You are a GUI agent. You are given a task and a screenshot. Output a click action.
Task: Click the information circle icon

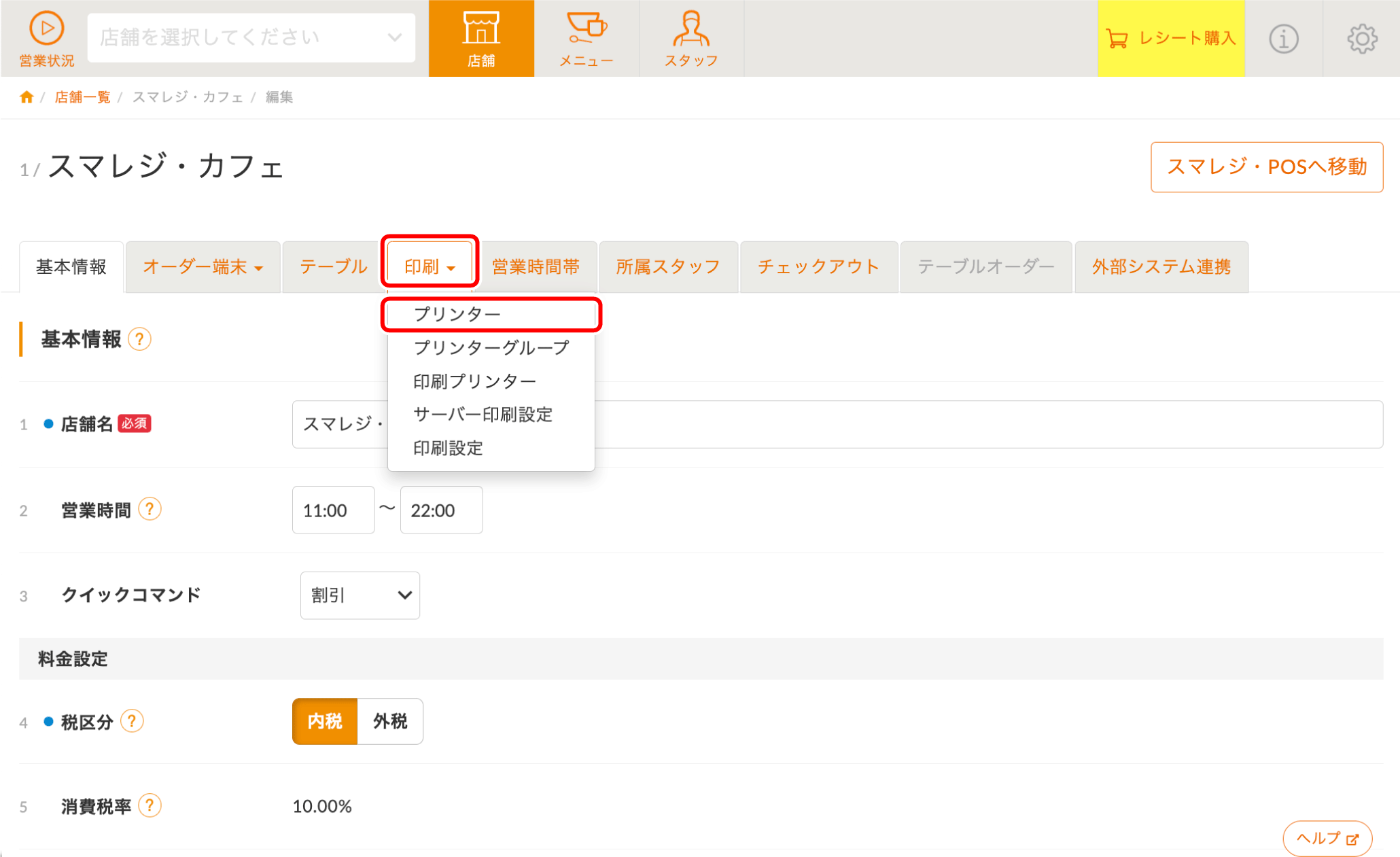(x=1283, y=39)
